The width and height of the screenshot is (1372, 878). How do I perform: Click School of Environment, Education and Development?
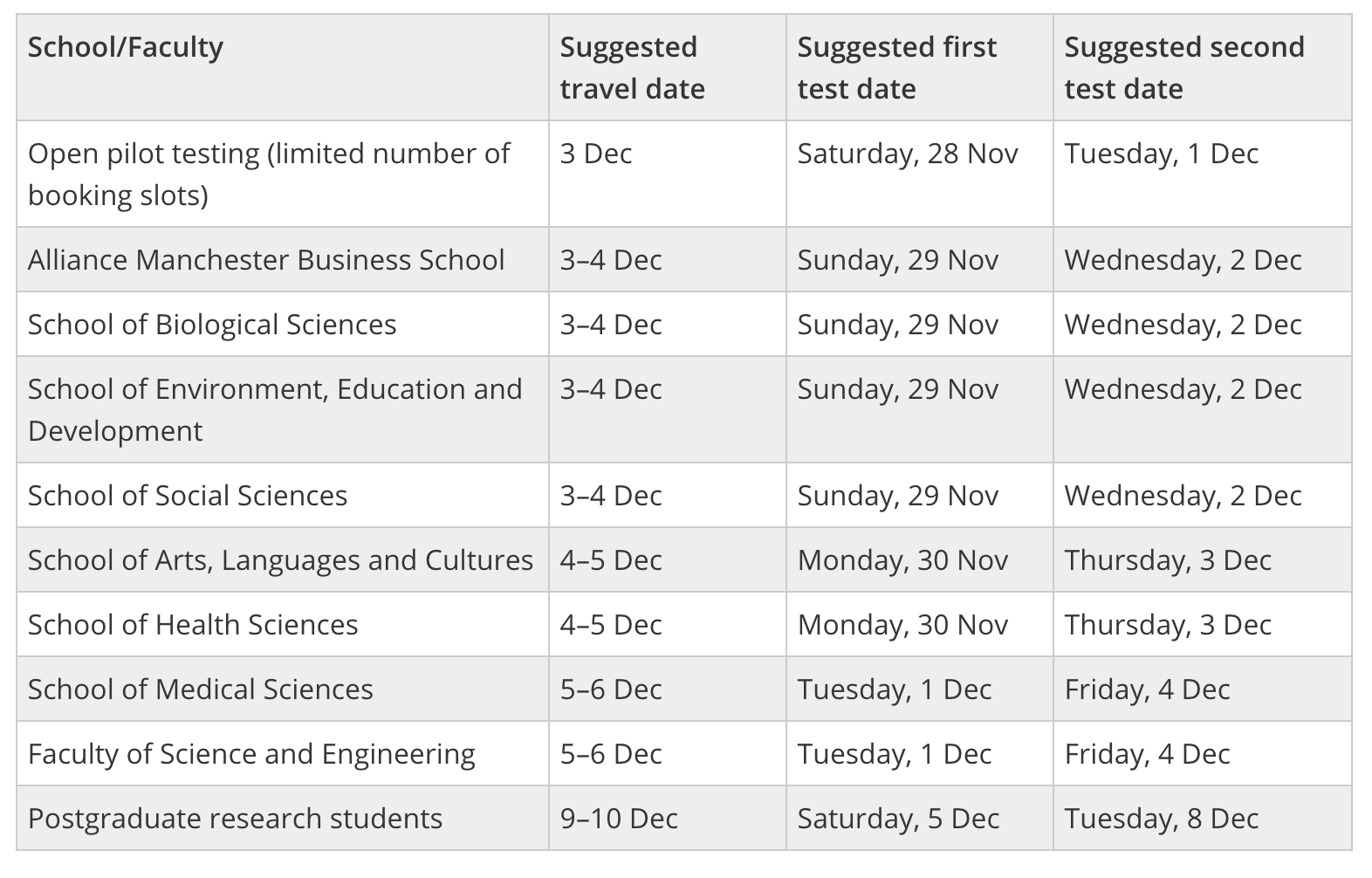275,409
